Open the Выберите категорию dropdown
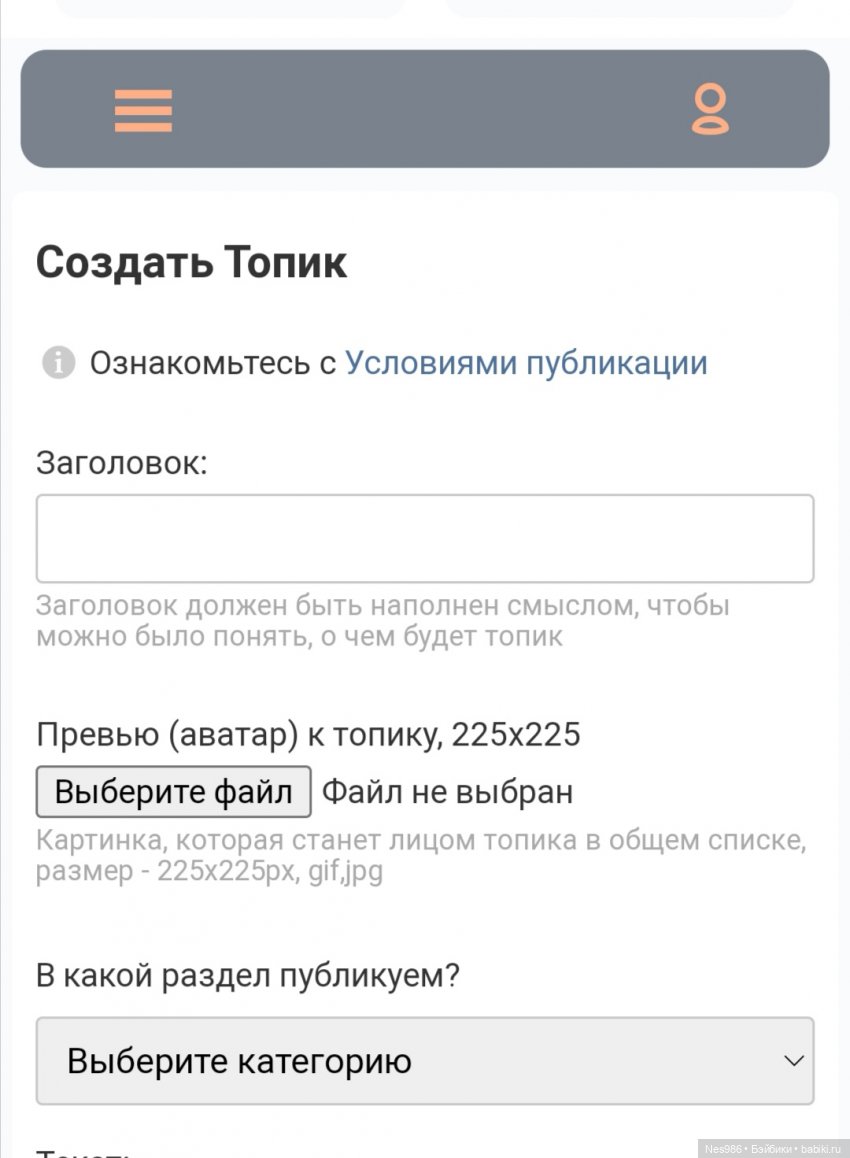 point(425,1061)
